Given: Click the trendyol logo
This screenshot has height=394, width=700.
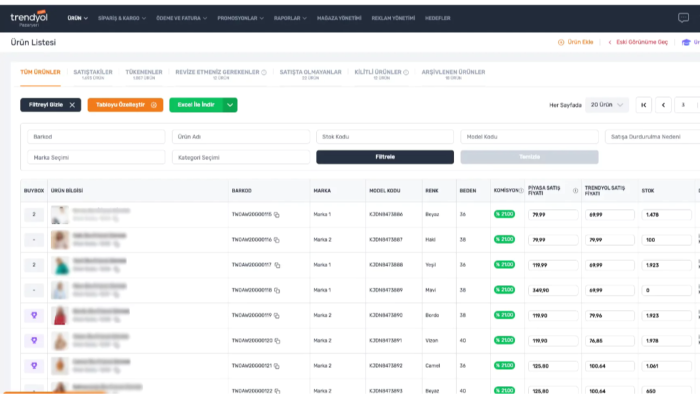Looking at the screenshot, I should click(x=29, y=18).
